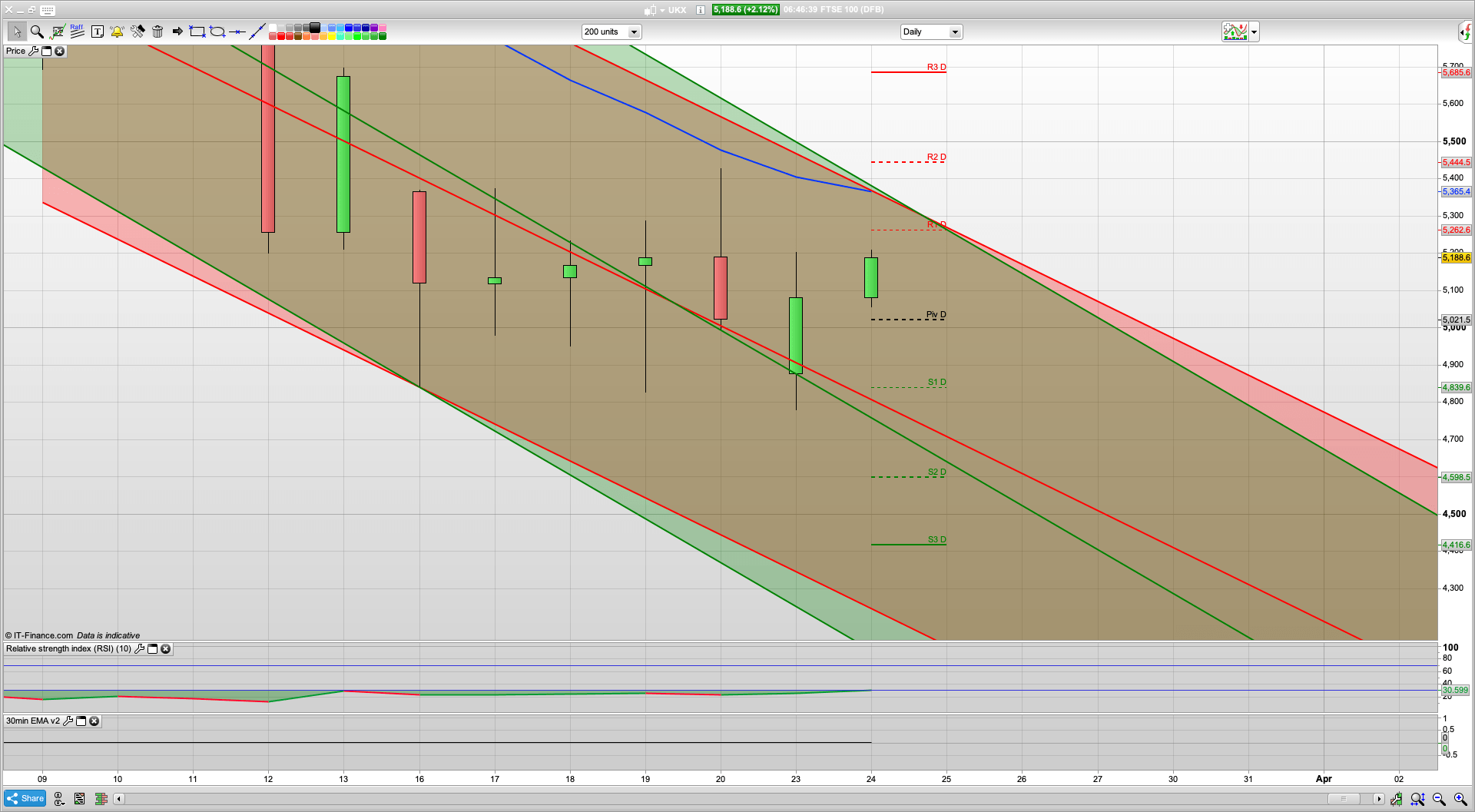Close the RSI indicator panel

coord(165,649)
